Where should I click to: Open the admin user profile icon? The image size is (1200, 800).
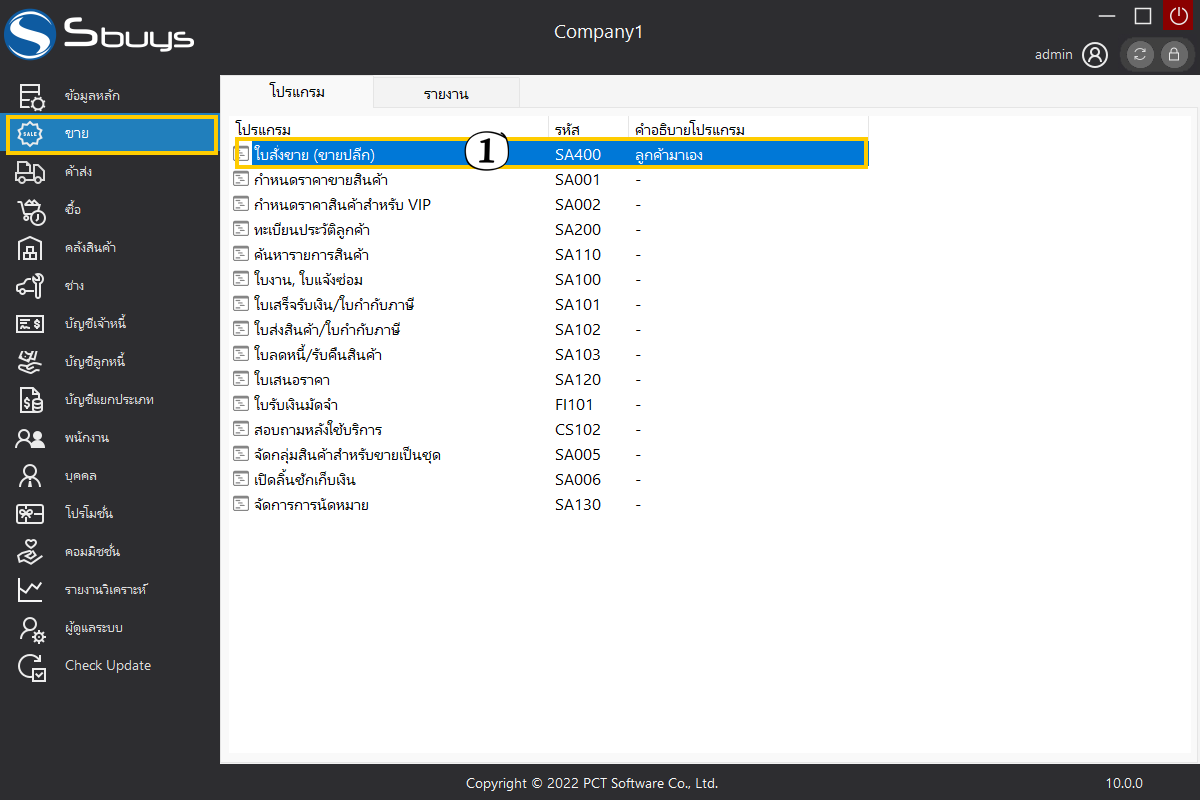click(x=1095, y=55)
